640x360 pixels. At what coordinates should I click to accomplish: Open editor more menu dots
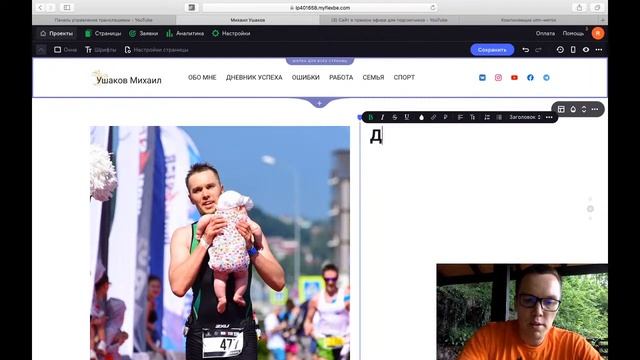point(599,50)
